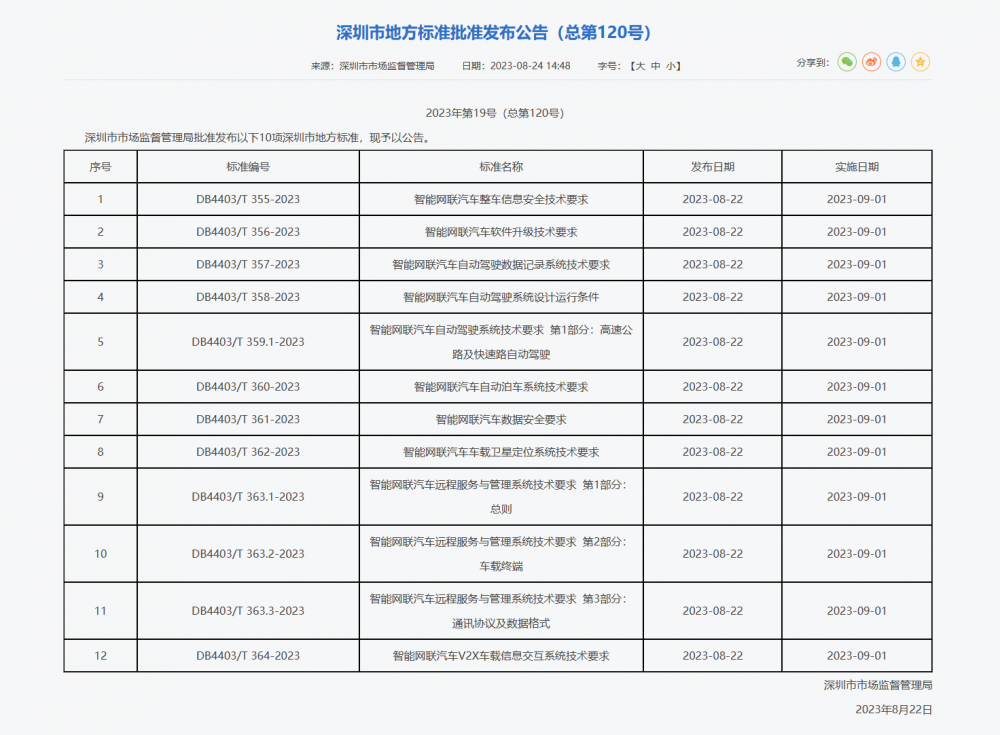This screenshot has width=1000, height=735.
Task: Set font size to 中 (medium)
Action: [656, 66]
